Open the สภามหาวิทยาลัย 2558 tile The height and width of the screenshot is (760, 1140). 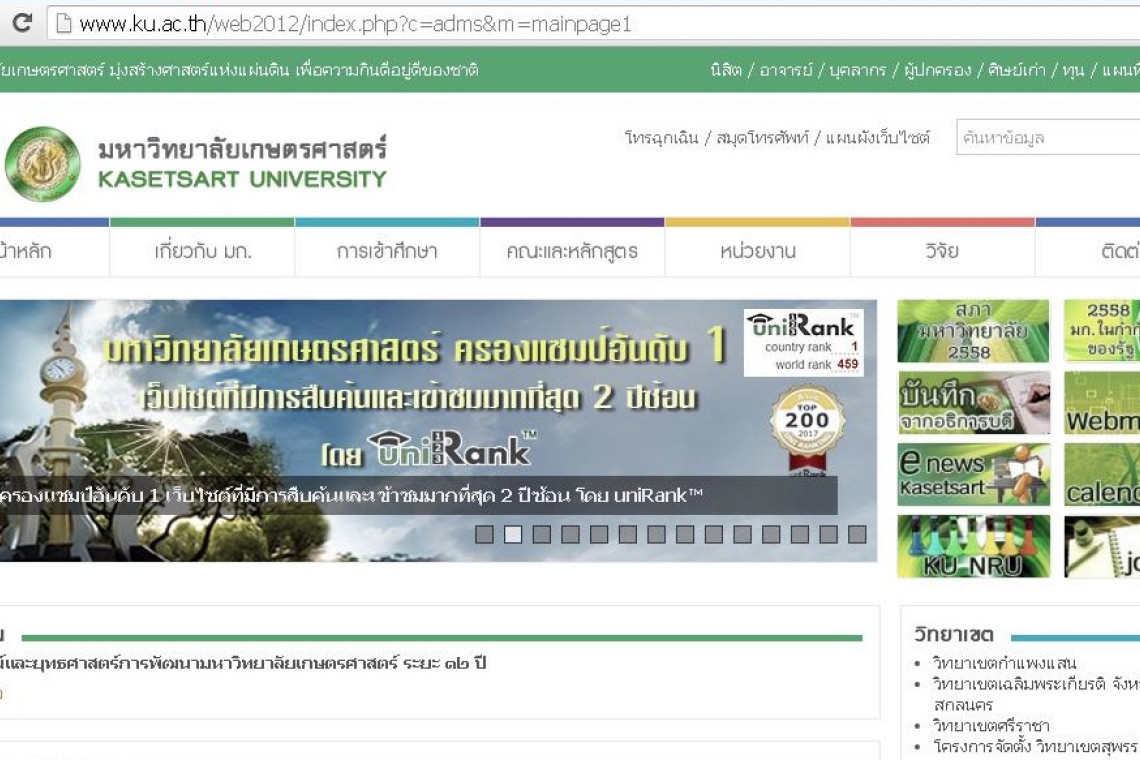(972, 331)
